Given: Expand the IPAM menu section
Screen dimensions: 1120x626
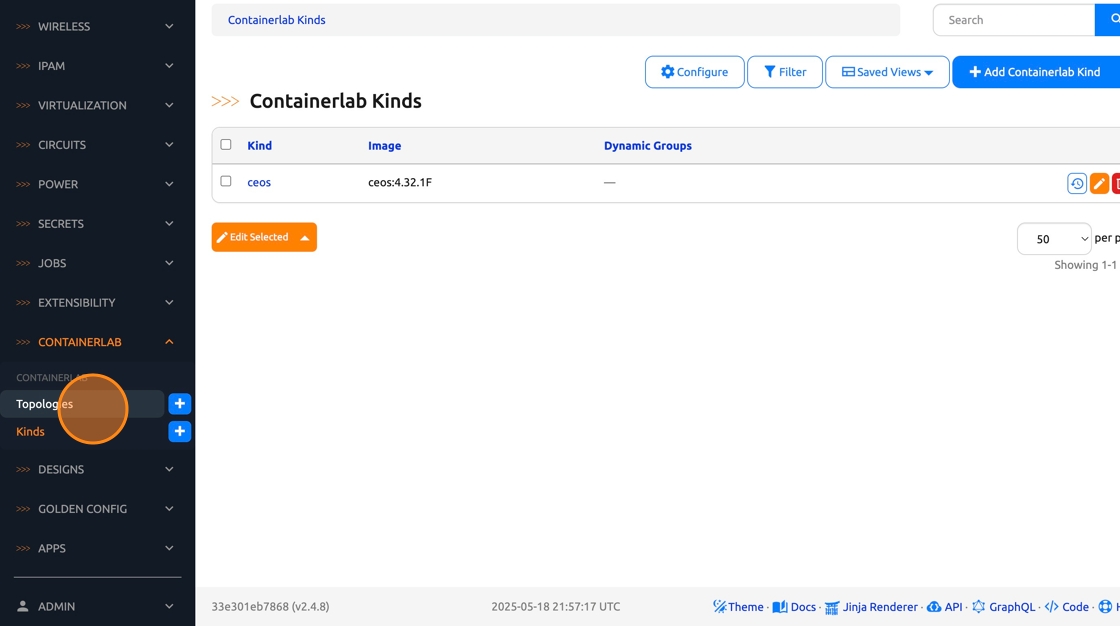Looking at the screenshot, I should pos(97,66).
